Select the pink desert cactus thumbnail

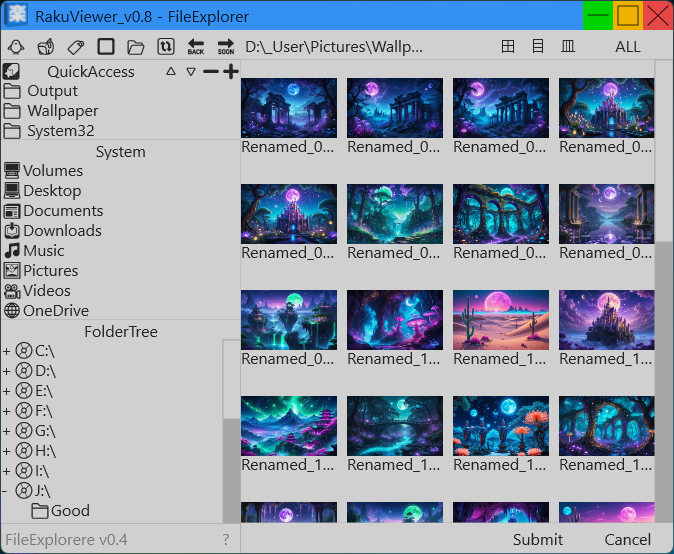(x=501, y=320)
